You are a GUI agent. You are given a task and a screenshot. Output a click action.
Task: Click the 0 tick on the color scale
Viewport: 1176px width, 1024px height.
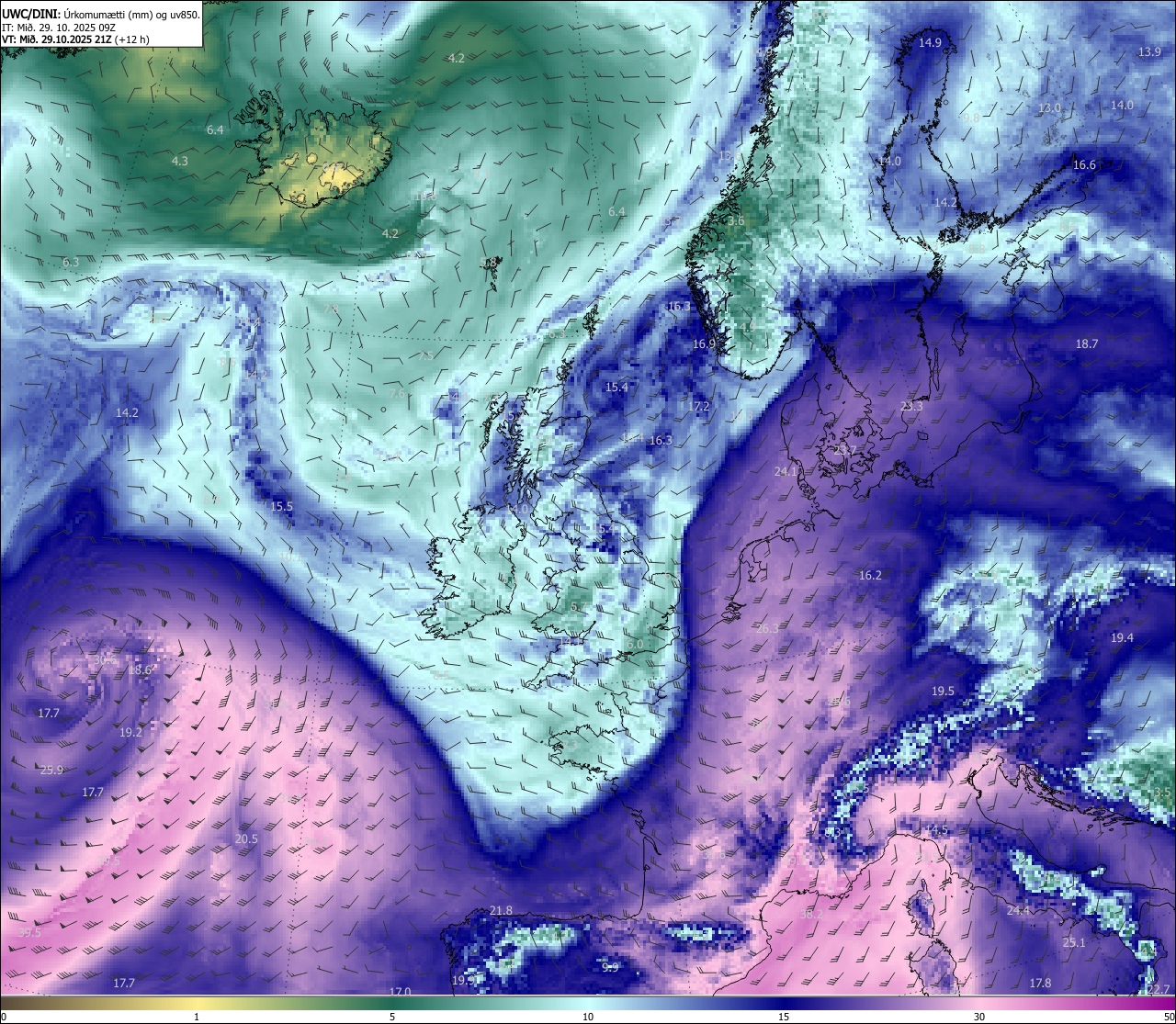tap(4, 1017)
